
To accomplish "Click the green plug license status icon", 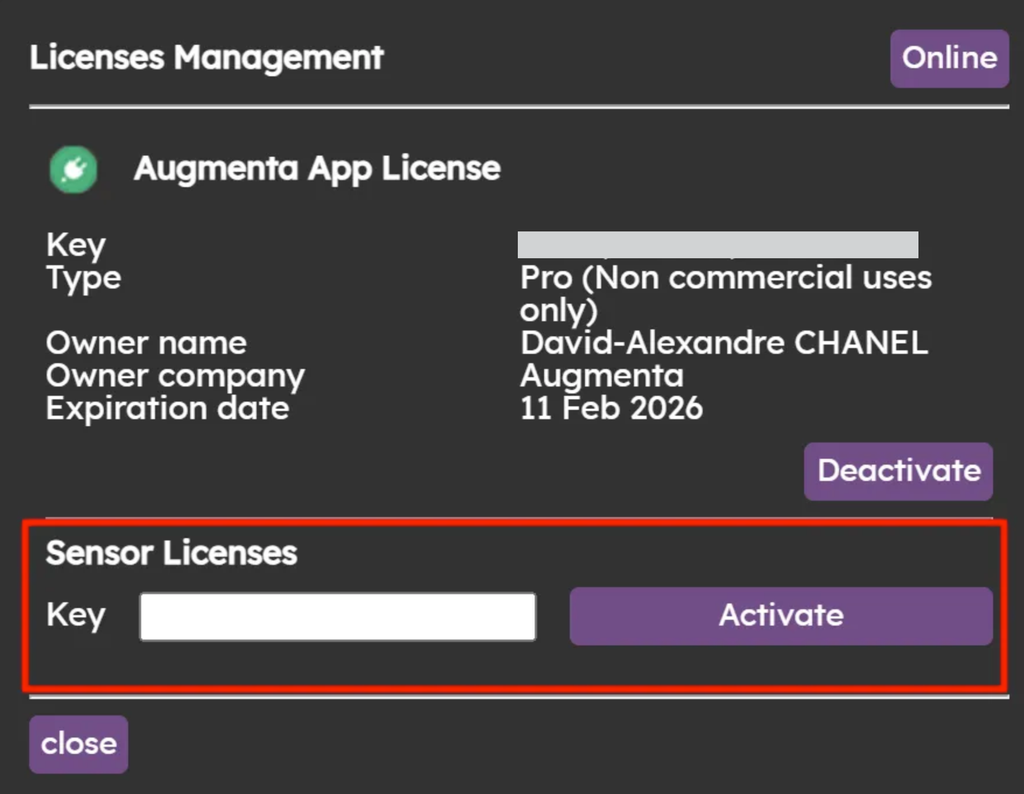I will point(74,170).
